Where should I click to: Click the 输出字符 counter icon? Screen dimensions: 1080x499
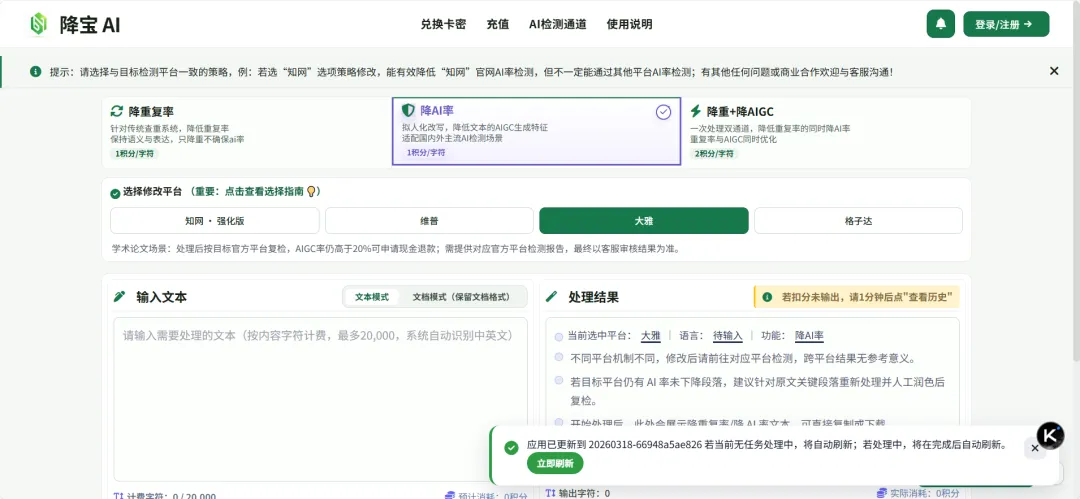(x=550, y=493)
